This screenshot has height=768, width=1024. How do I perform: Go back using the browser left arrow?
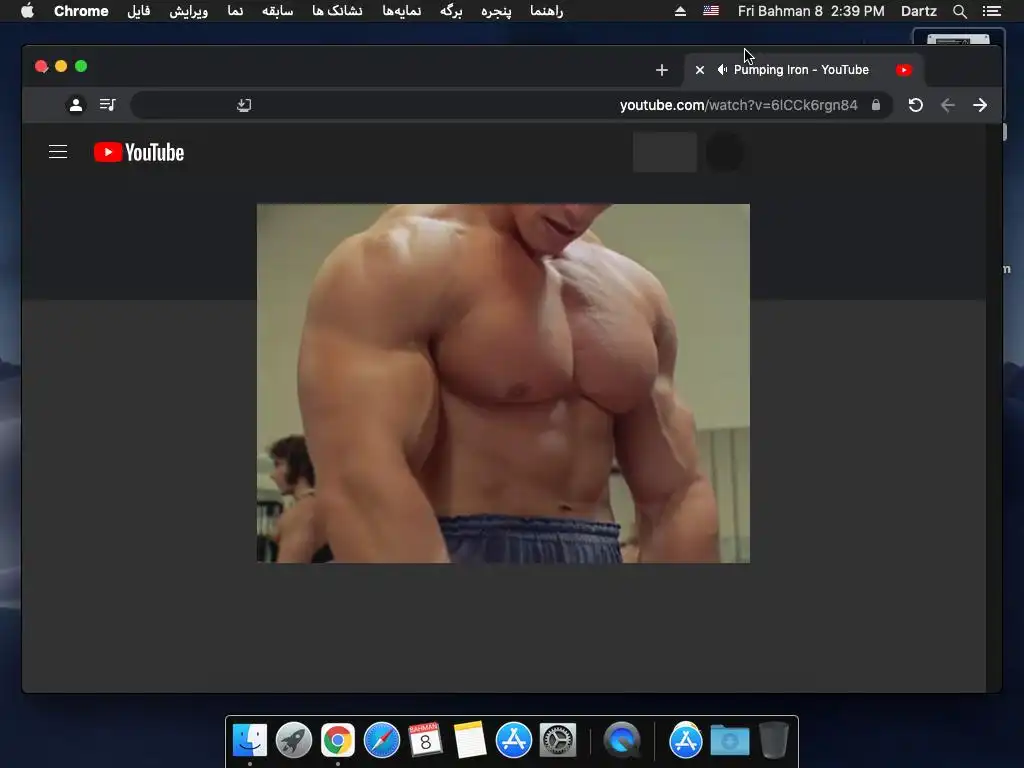(x=948, y=105)
